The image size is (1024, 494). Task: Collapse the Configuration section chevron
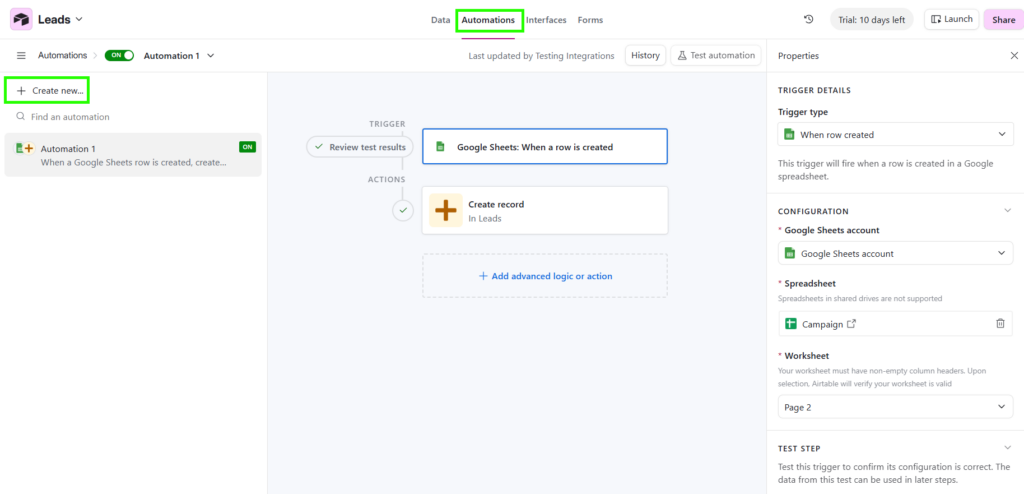pos(1007,211)
